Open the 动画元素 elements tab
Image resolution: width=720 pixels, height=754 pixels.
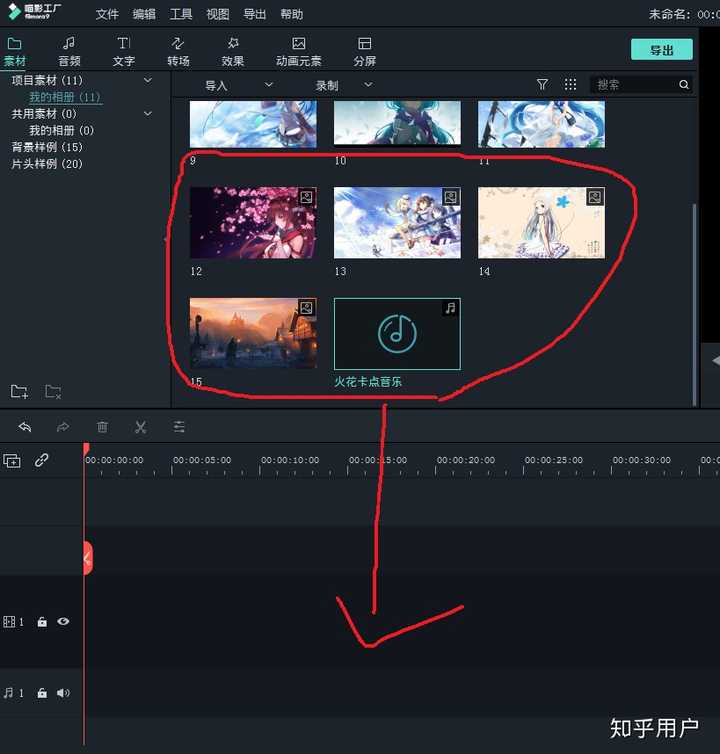(299, 52)
